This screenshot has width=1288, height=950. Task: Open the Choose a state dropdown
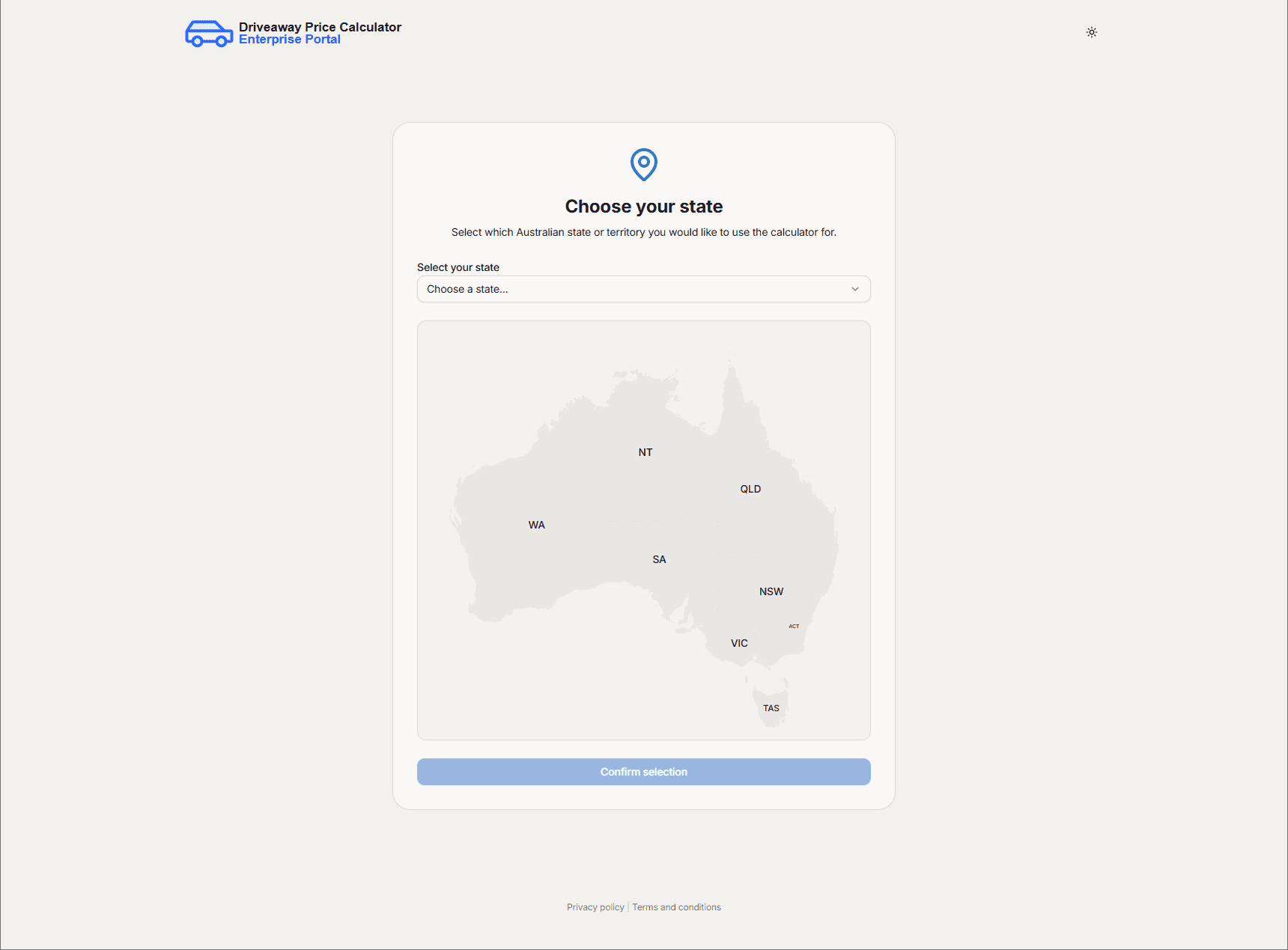pos(643,289)
